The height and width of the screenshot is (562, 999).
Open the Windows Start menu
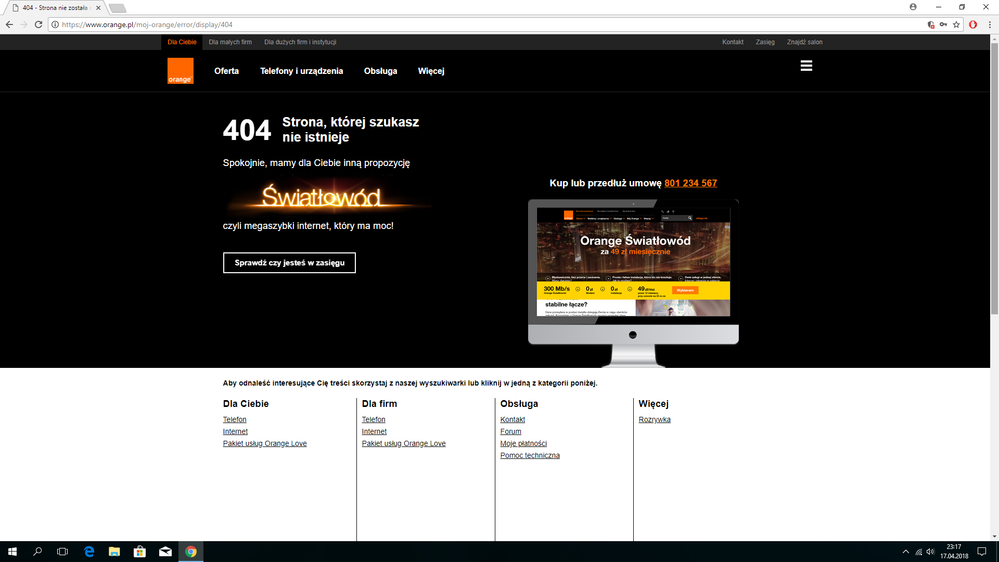coord(12,552)
